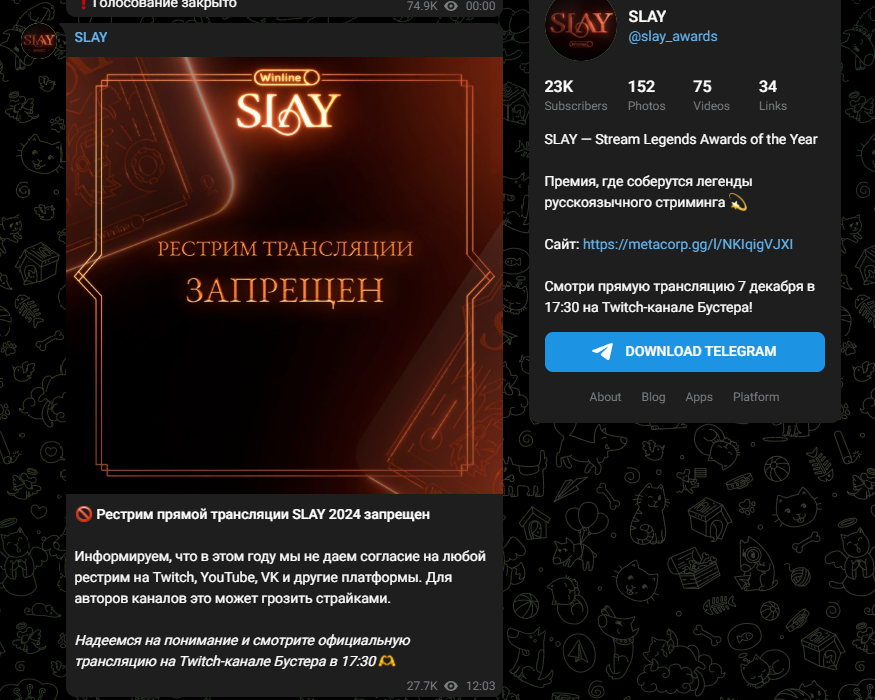This screenshot has height=700, width=875.
Task: Open the Platform footer link
Action: click(756, 397)
